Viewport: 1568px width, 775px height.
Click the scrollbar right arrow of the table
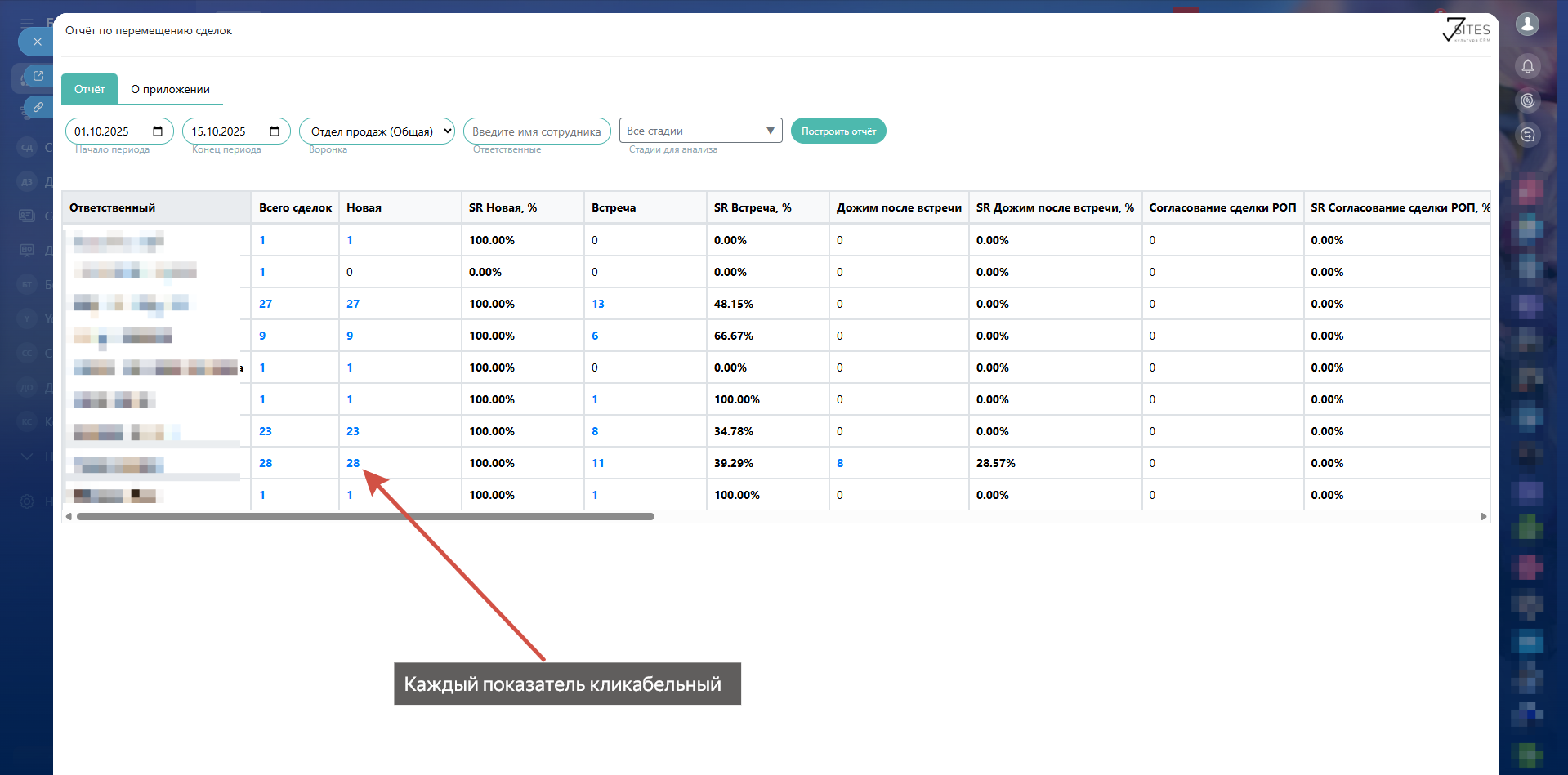coord(1484,516)
